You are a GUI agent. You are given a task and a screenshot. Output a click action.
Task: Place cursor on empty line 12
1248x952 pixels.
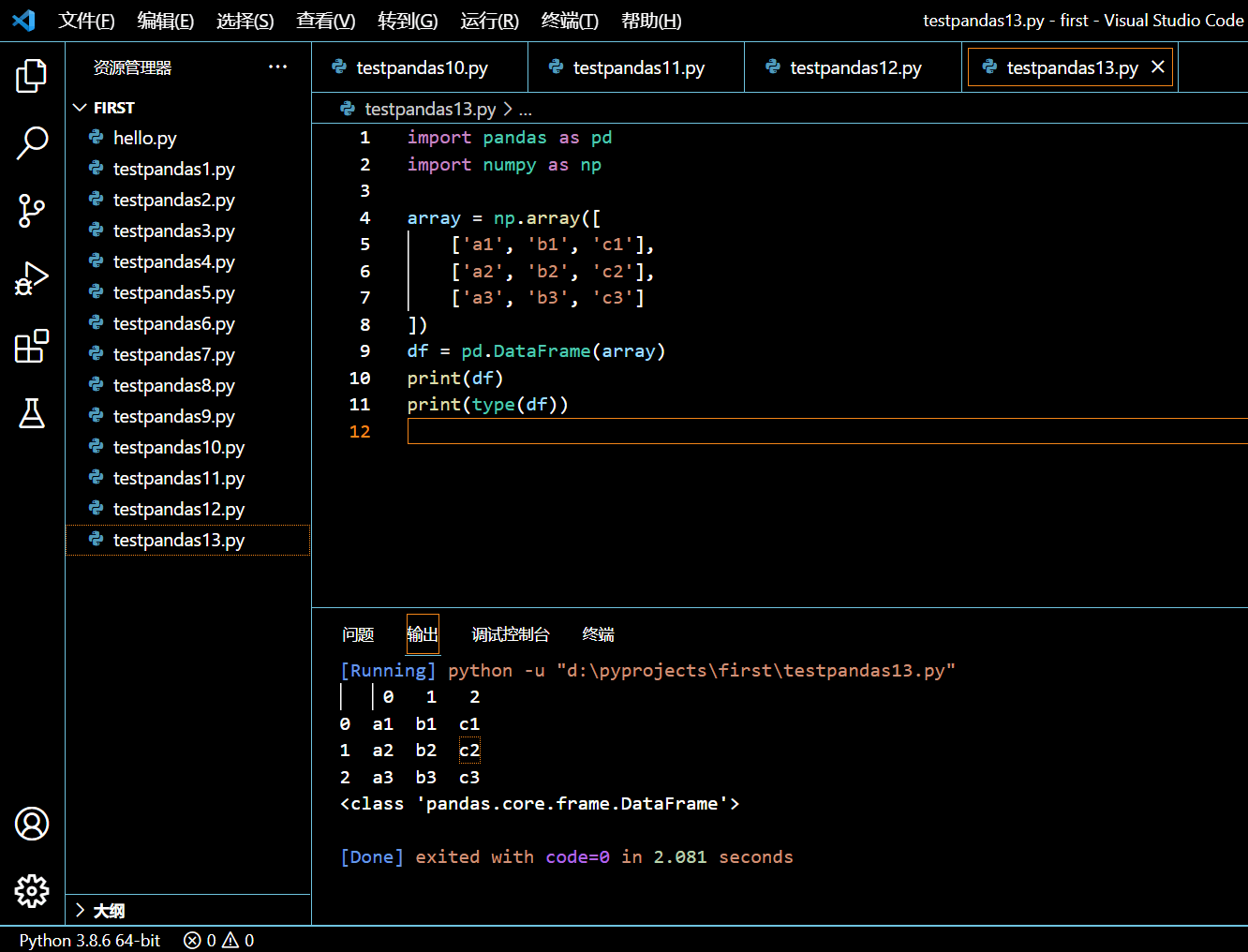pos(827,431)
